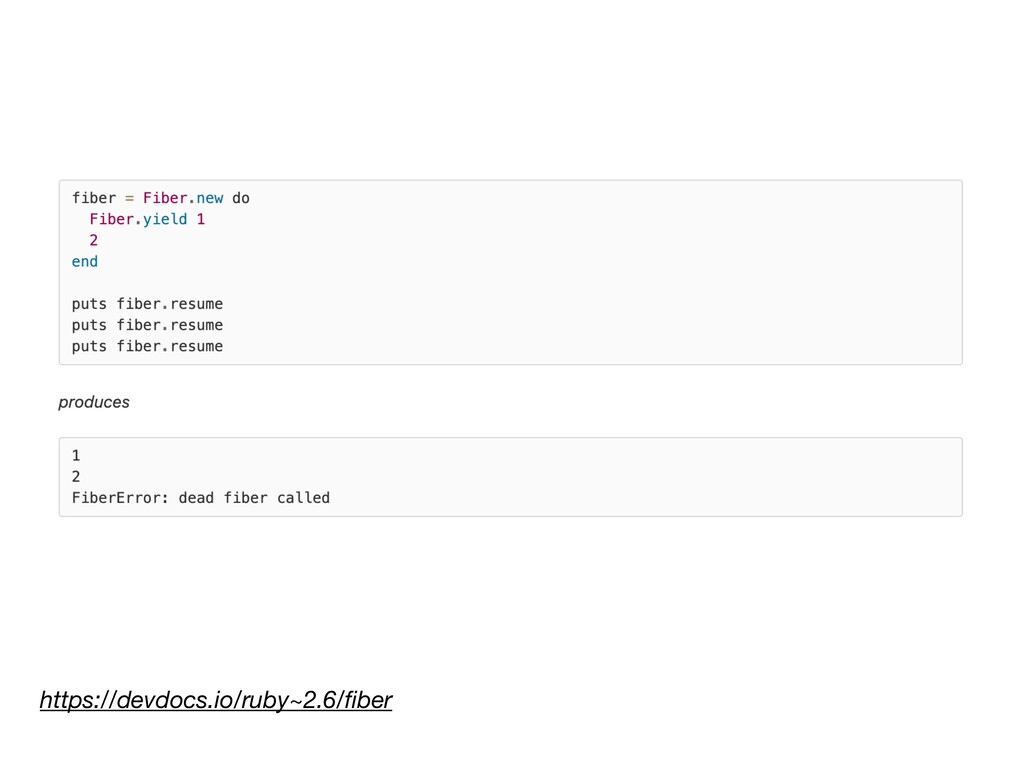Click 'Fiber.yield 1' code line
Viewport: 1024px width, 768px height.
point(147,219)
